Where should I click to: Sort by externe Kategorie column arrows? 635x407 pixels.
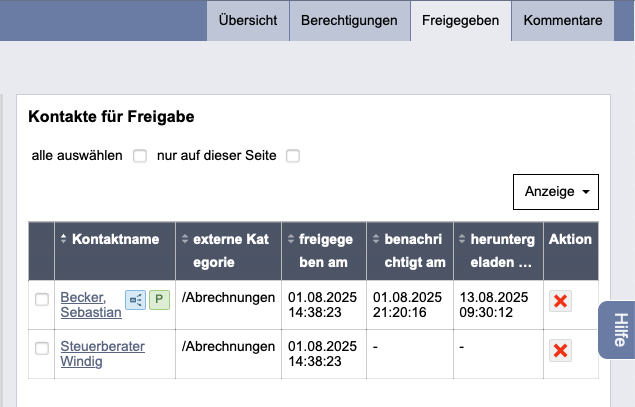pyautogui.click(x=185, y=239)
